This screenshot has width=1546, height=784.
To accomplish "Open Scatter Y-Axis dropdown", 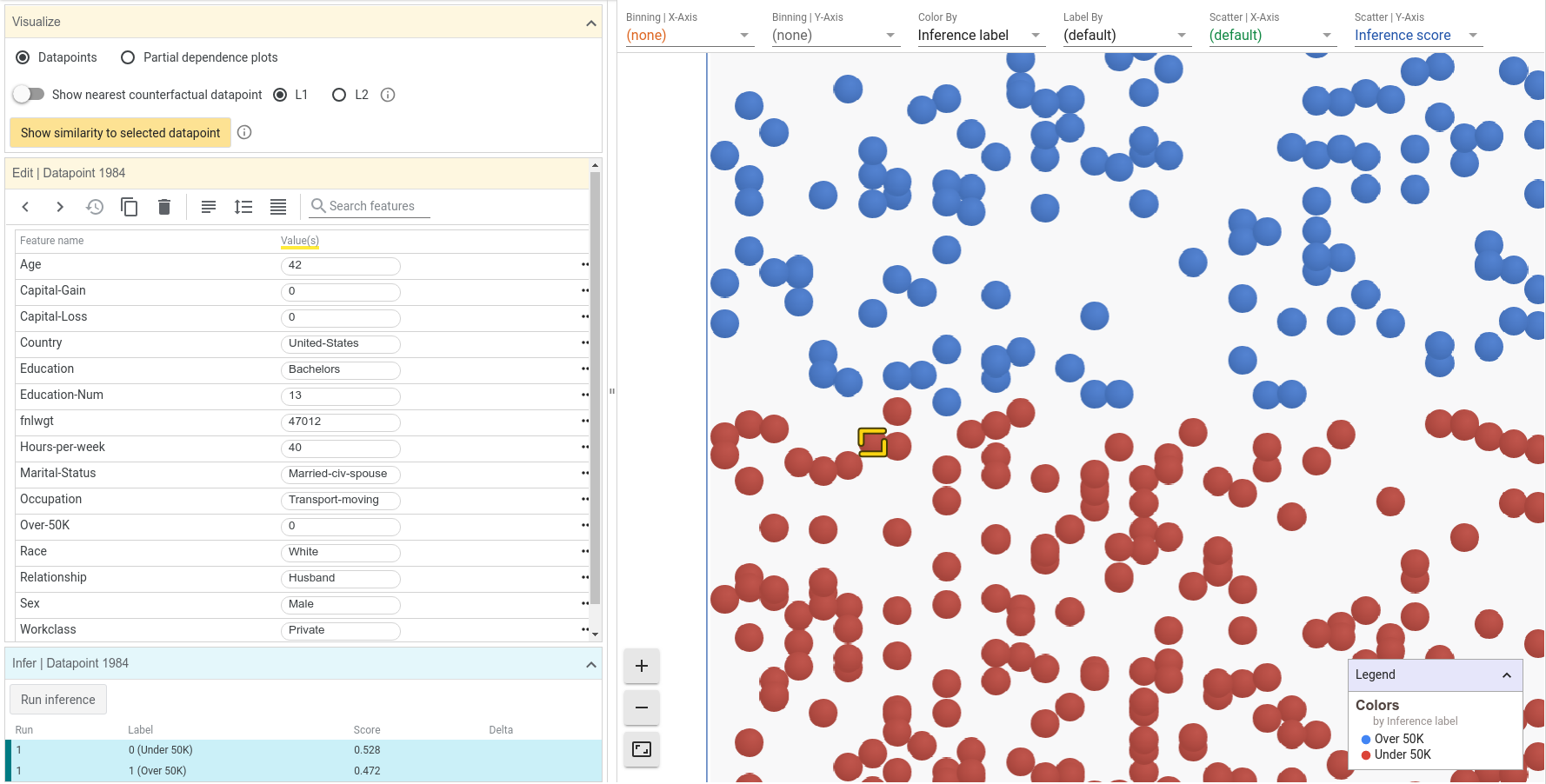I will [1417, 36].
